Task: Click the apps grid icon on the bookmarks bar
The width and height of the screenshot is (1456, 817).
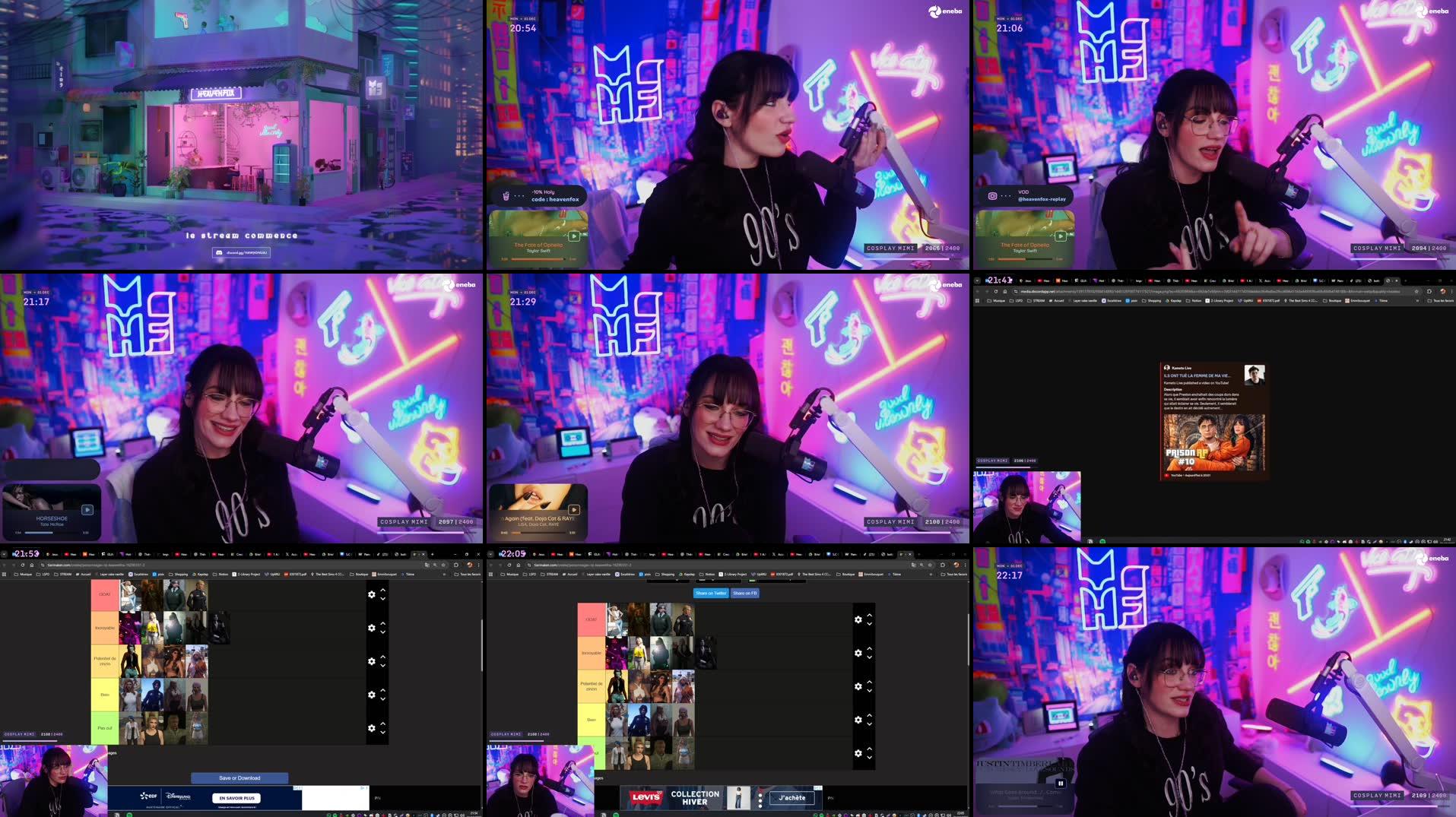Action: (5, 575)
